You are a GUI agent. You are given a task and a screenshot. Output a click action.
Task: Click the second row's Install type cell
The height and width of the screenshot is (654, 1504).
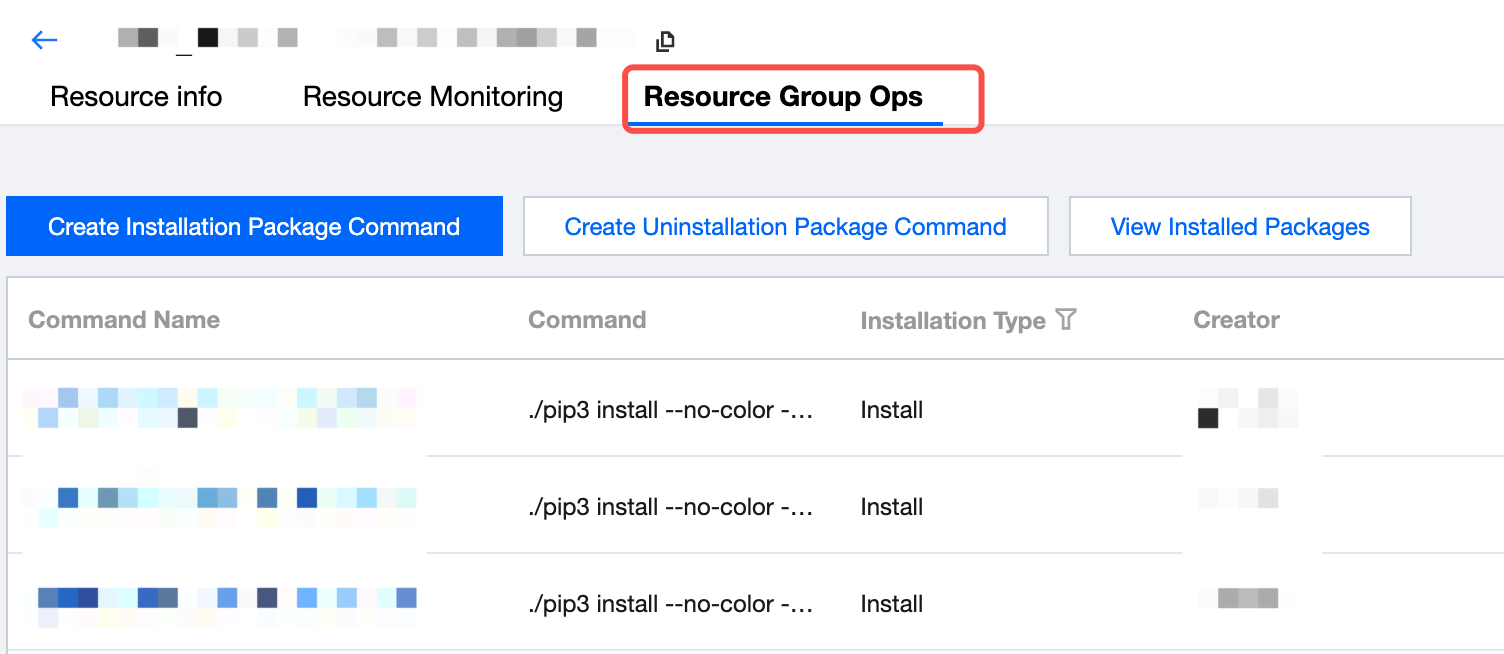coord(891,507)
